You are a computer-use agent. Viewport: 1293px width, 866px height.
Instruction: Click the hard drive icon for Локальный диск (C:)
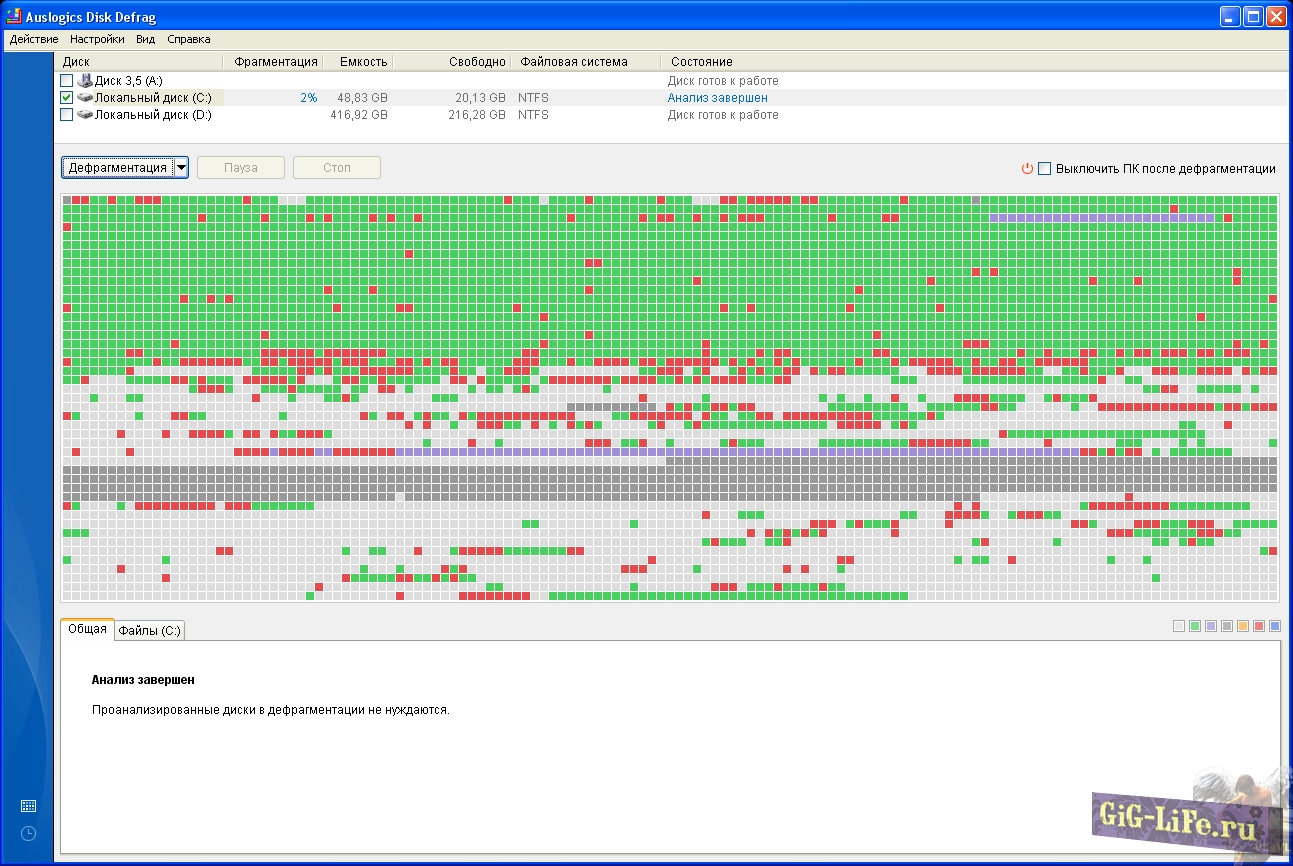[85, 98]
